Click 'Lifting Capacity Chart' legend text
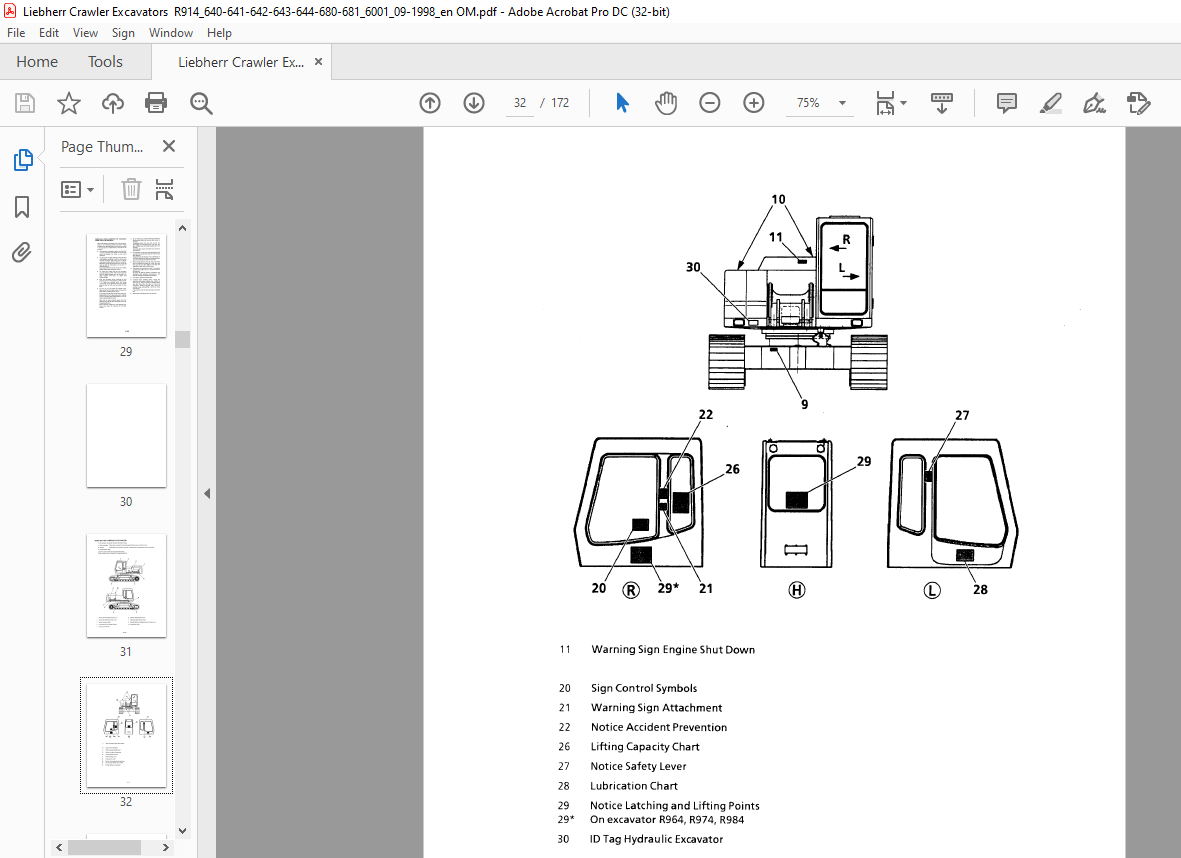Viewport: 1181px width, 858px height. pos(645,747)
